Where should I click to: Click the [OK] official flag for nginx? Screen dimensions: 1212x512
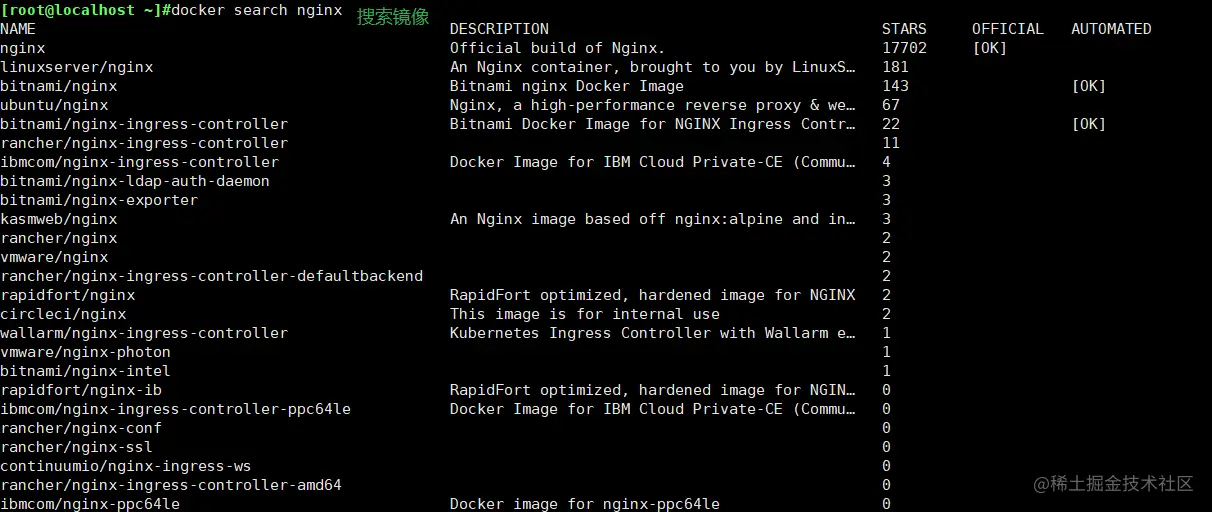point(989,48)
